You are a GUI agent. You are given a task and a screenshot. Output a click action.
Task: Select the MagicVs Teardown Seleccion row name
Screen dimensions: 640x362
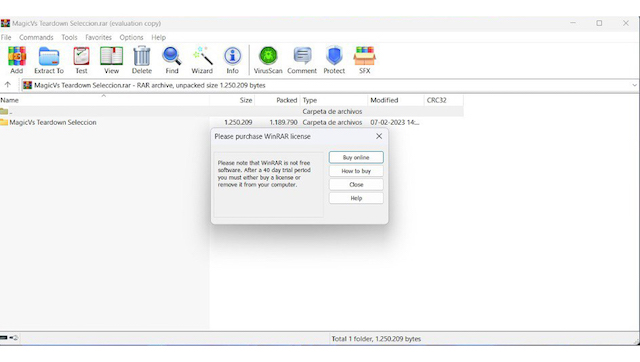click(53, 122)
